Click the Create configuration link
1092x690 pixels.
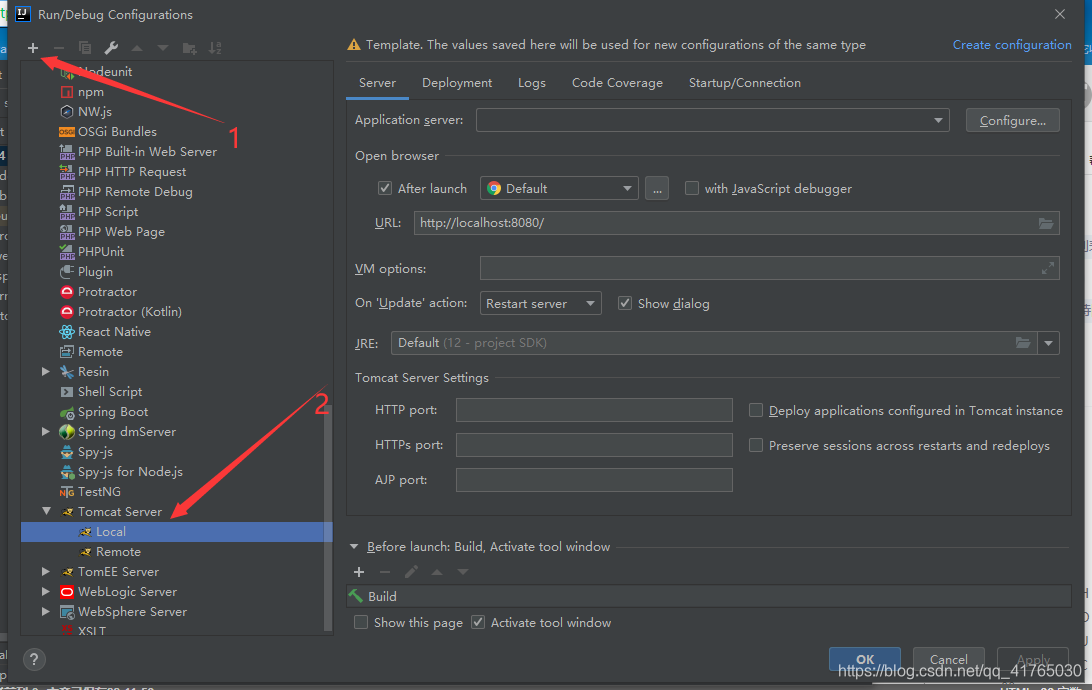point(1012,45)
